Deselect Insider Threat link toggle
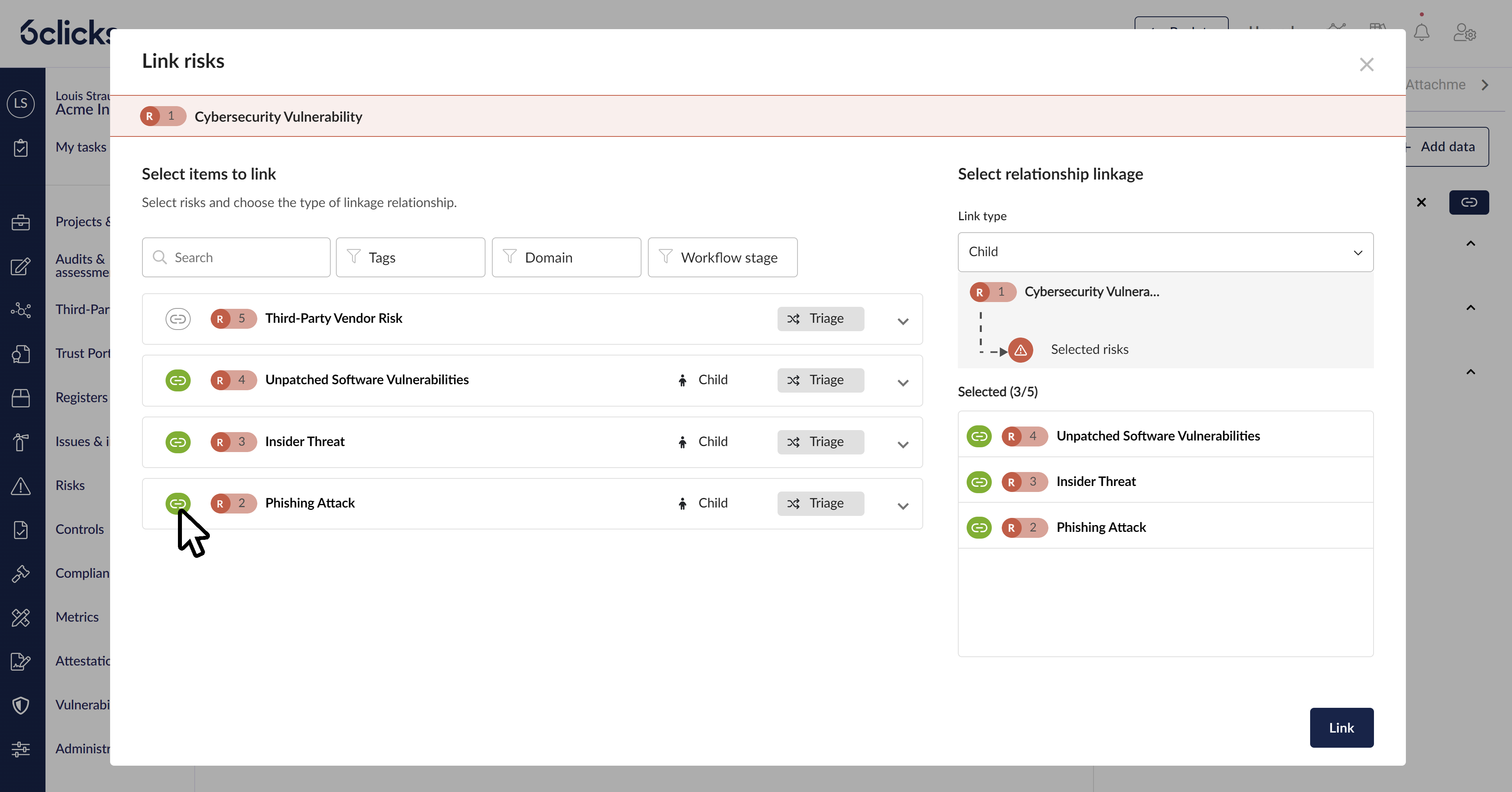The image size is (1512, 792). coord(177,442)
